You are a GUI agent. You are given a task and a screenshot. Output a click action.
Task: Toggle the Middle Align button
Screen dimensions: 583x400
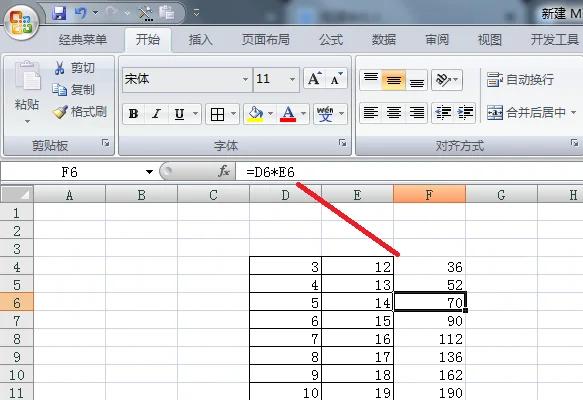pyautogui.click(x=393, y=80)
